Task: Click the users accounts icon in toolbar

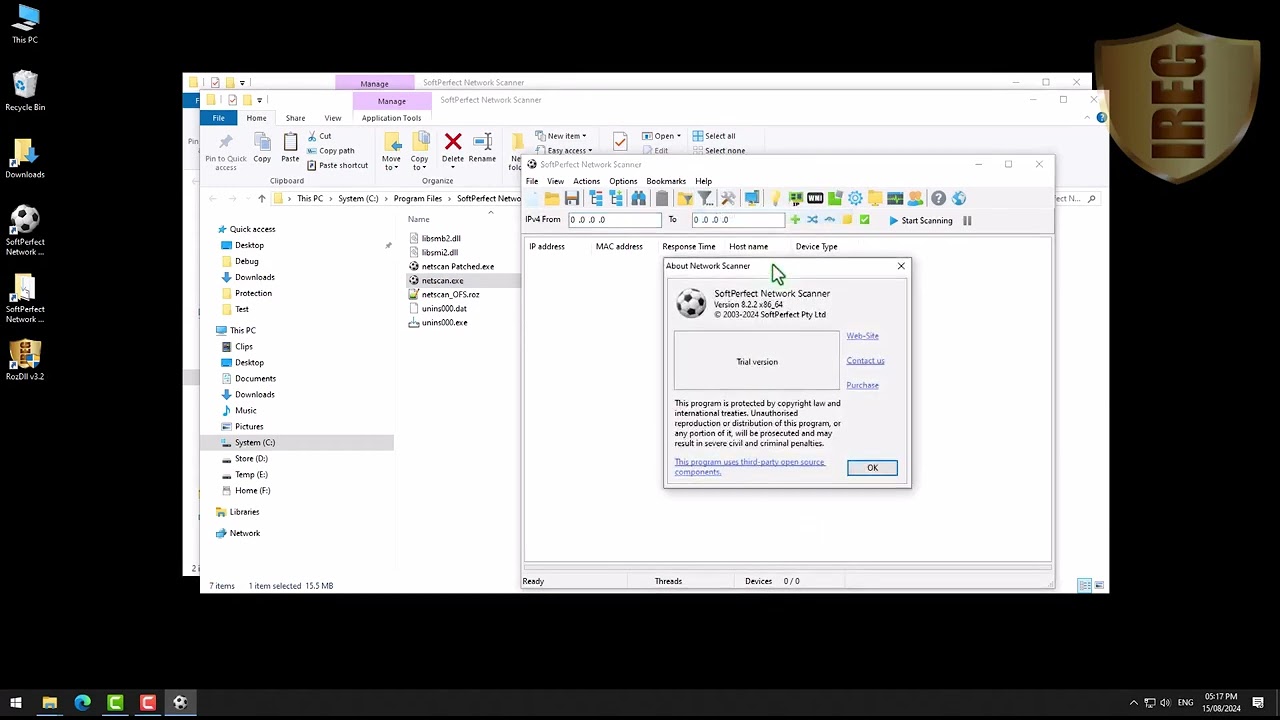Action: (915, 198)
